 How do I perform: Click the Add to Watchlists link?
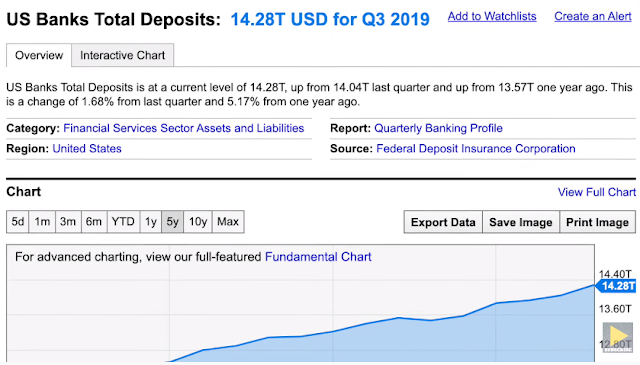(x=492, y=16)
